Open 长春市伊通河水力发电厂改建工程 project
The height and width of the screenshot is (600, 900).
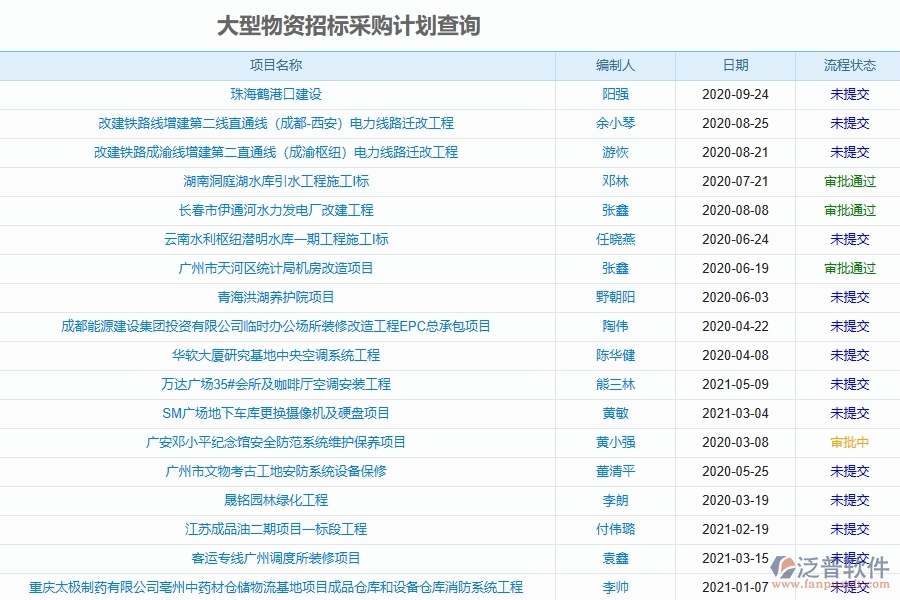coord(278,210)
